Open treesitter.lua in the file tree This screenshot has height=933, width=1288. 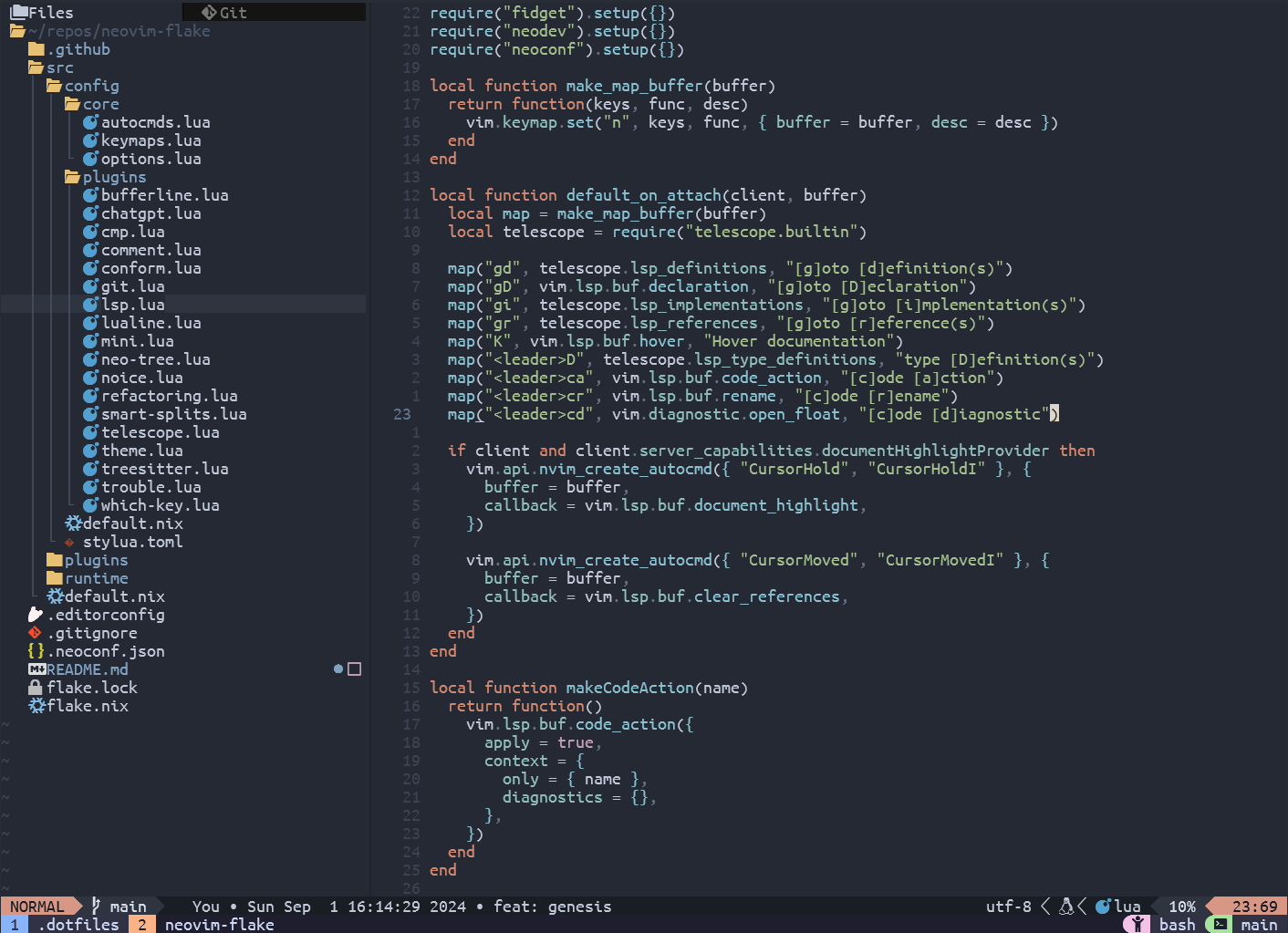165,469
